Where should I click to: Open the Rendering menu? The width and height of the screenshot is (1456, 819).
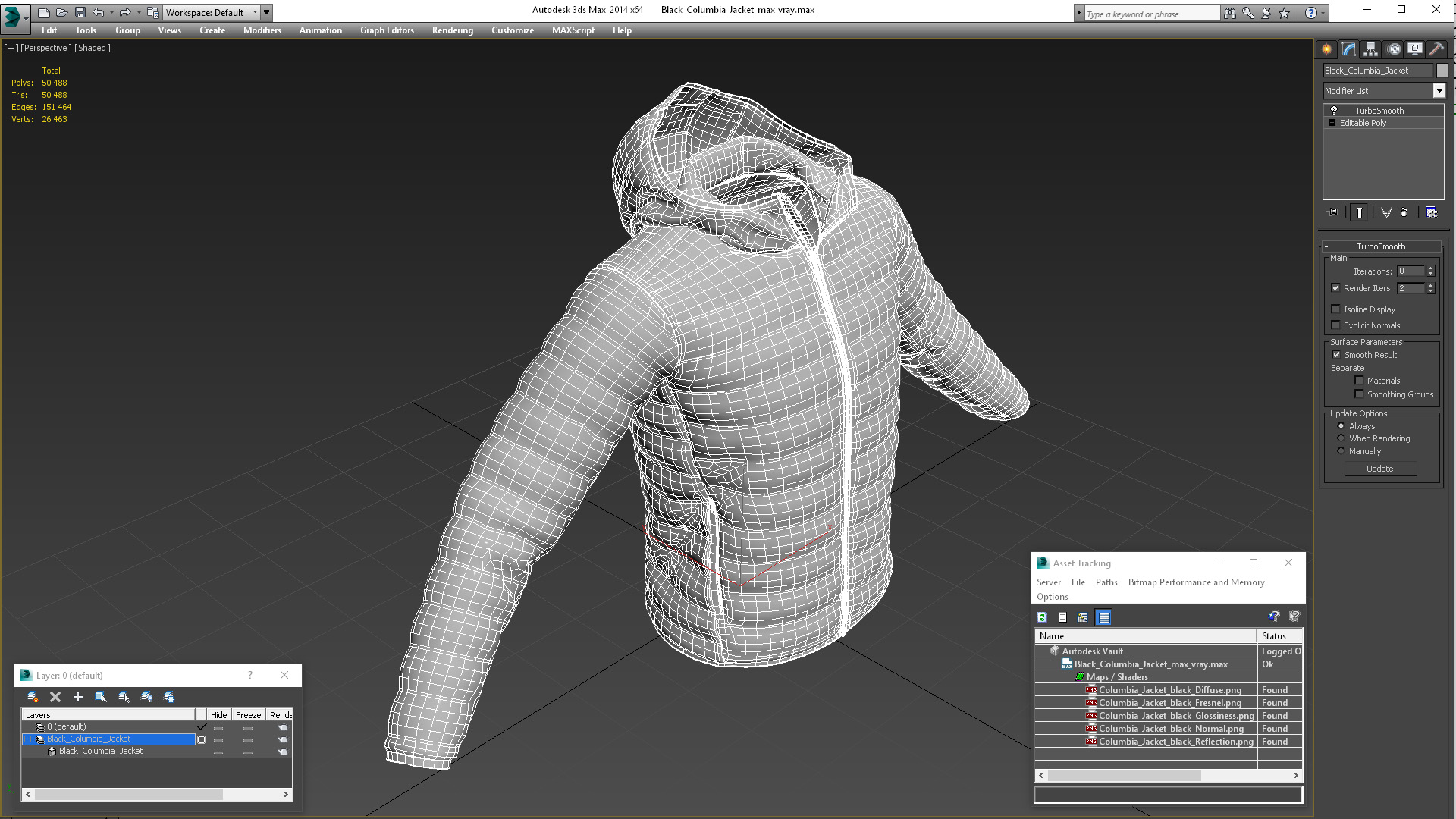pos(452,30)
